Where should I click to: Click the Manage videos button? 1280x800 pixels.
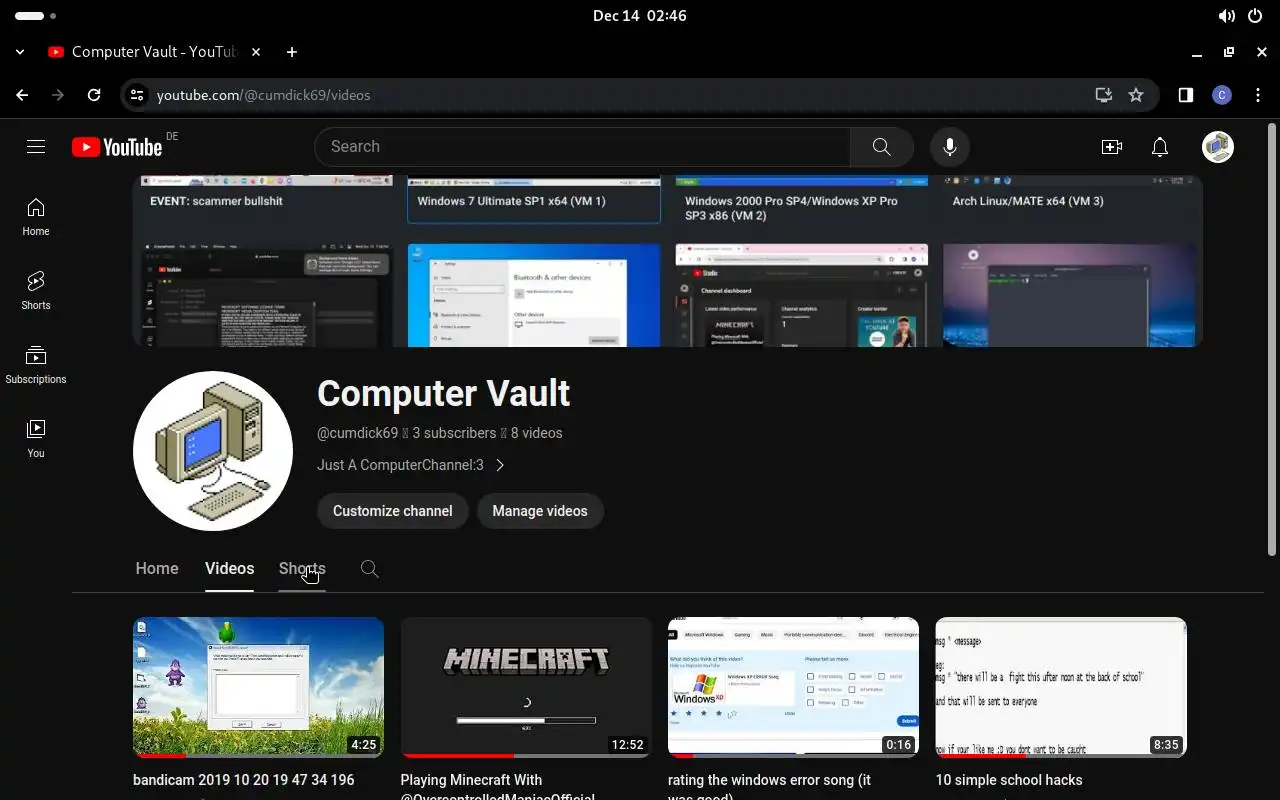pyautogui.click(x=540, y=511)
